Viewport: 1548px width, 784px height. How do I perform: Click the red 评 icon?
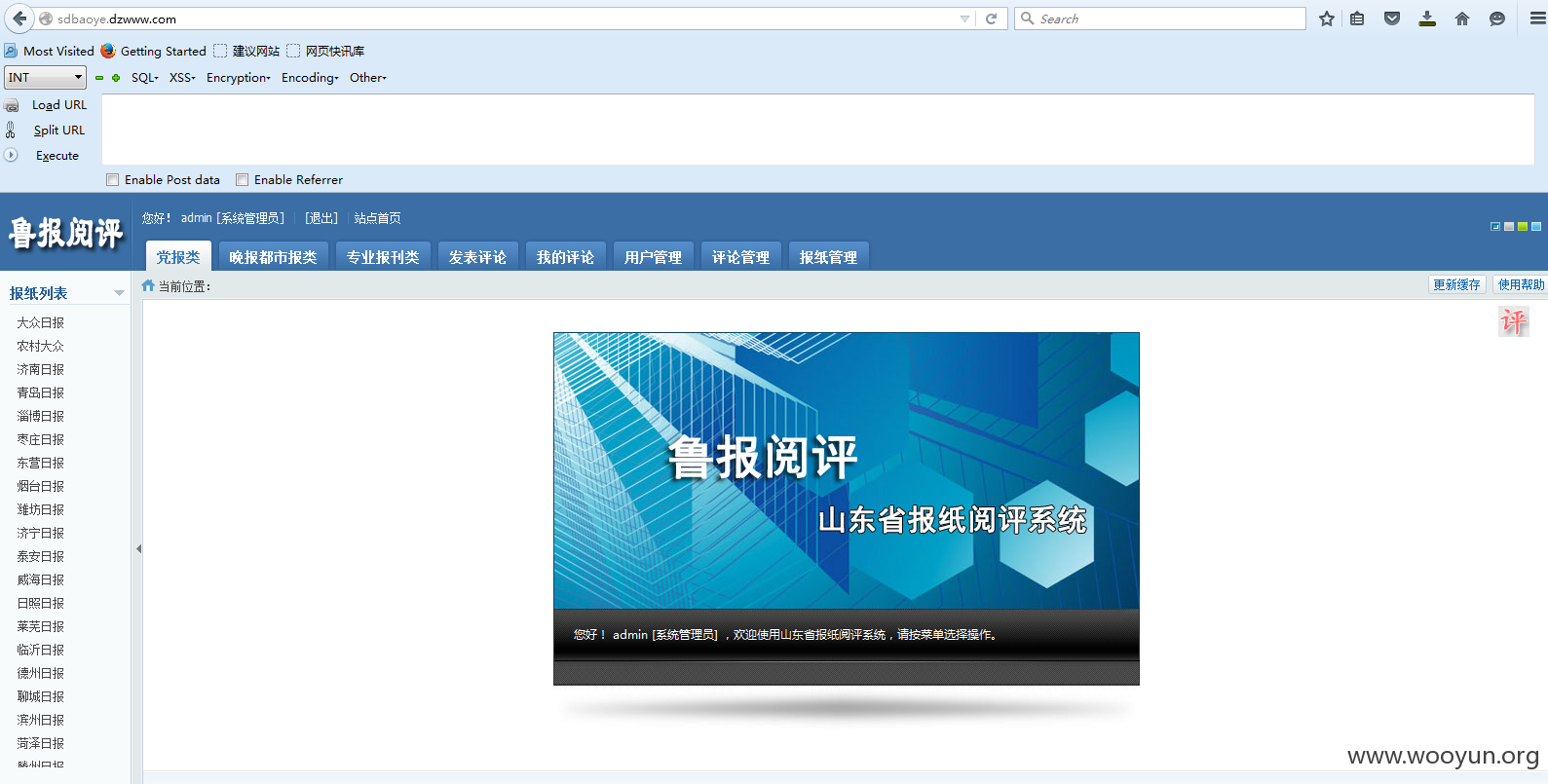(1514, 321)
